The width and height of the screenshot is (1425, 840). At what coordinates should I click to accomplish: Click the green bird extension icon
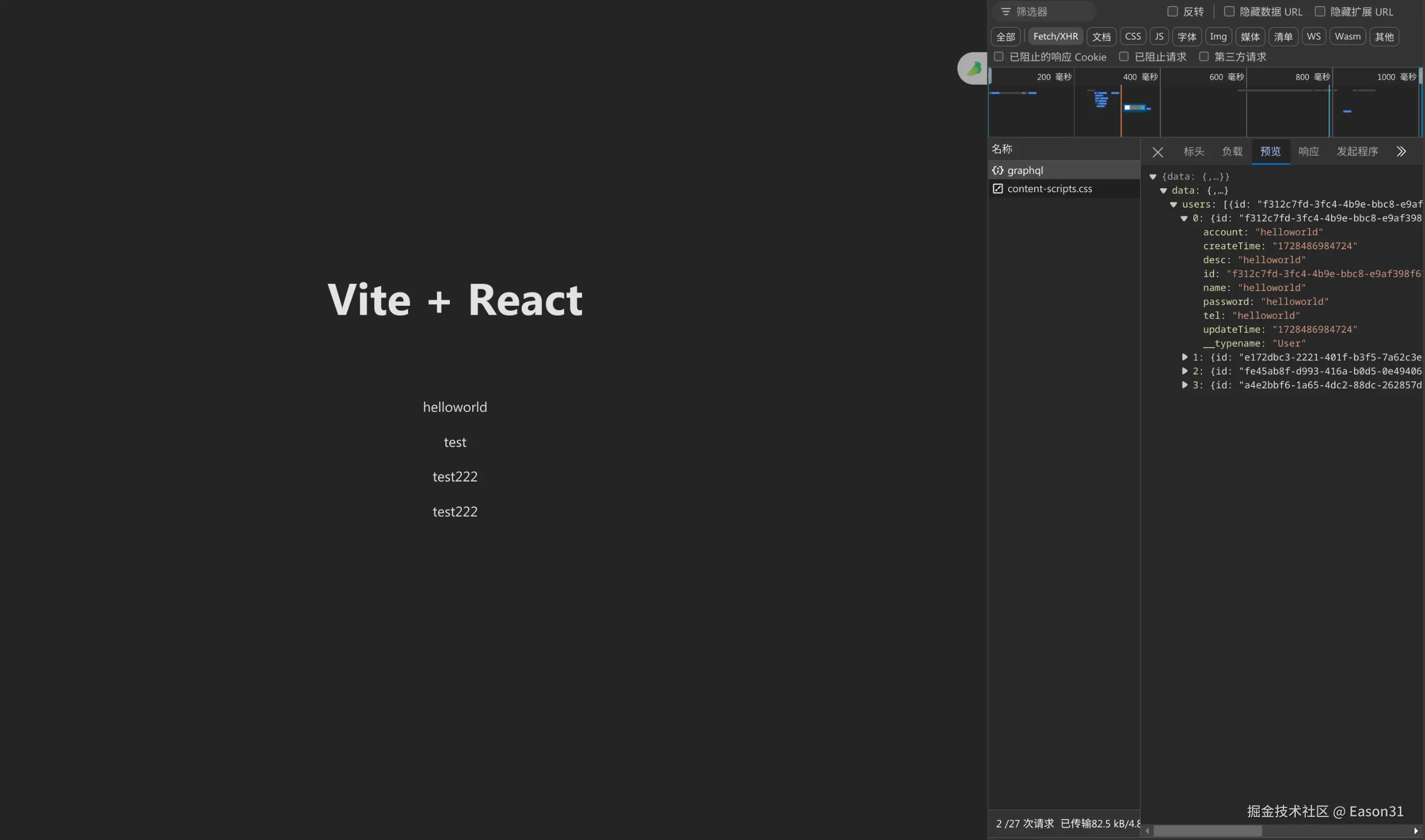[974, 69]
